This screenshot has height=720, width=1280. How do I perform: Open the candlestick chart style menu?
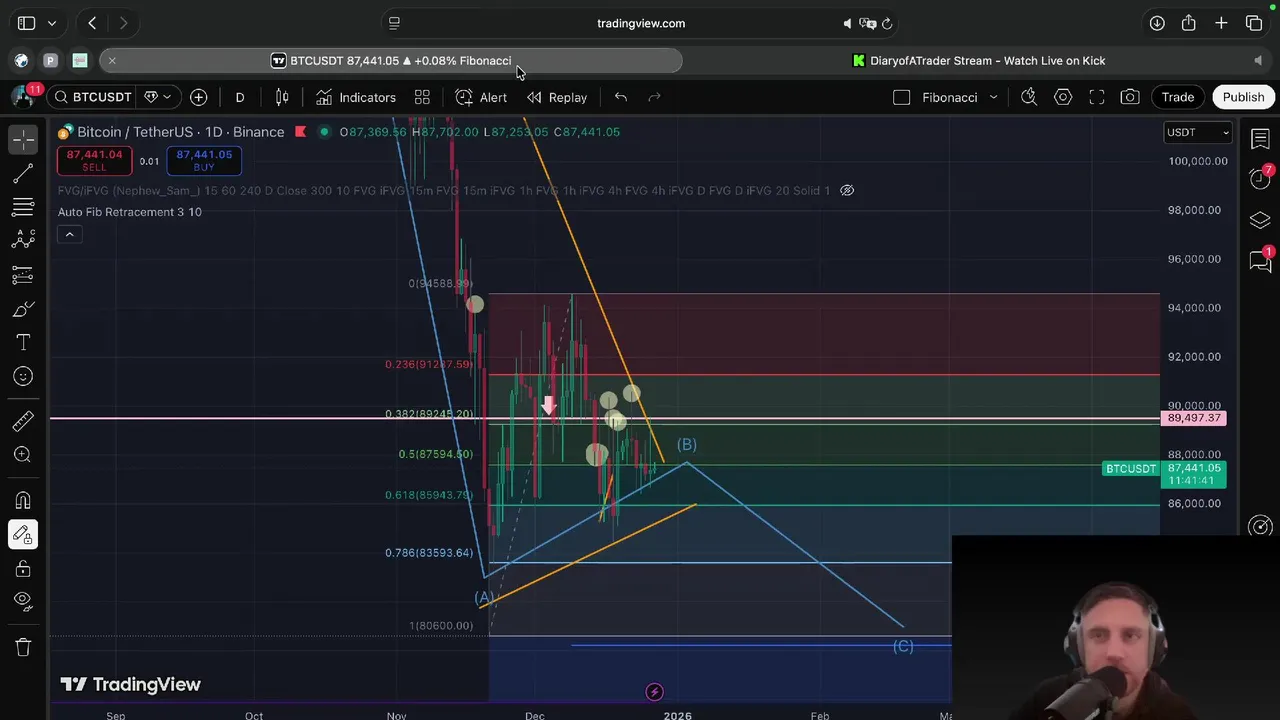[282, 97]
